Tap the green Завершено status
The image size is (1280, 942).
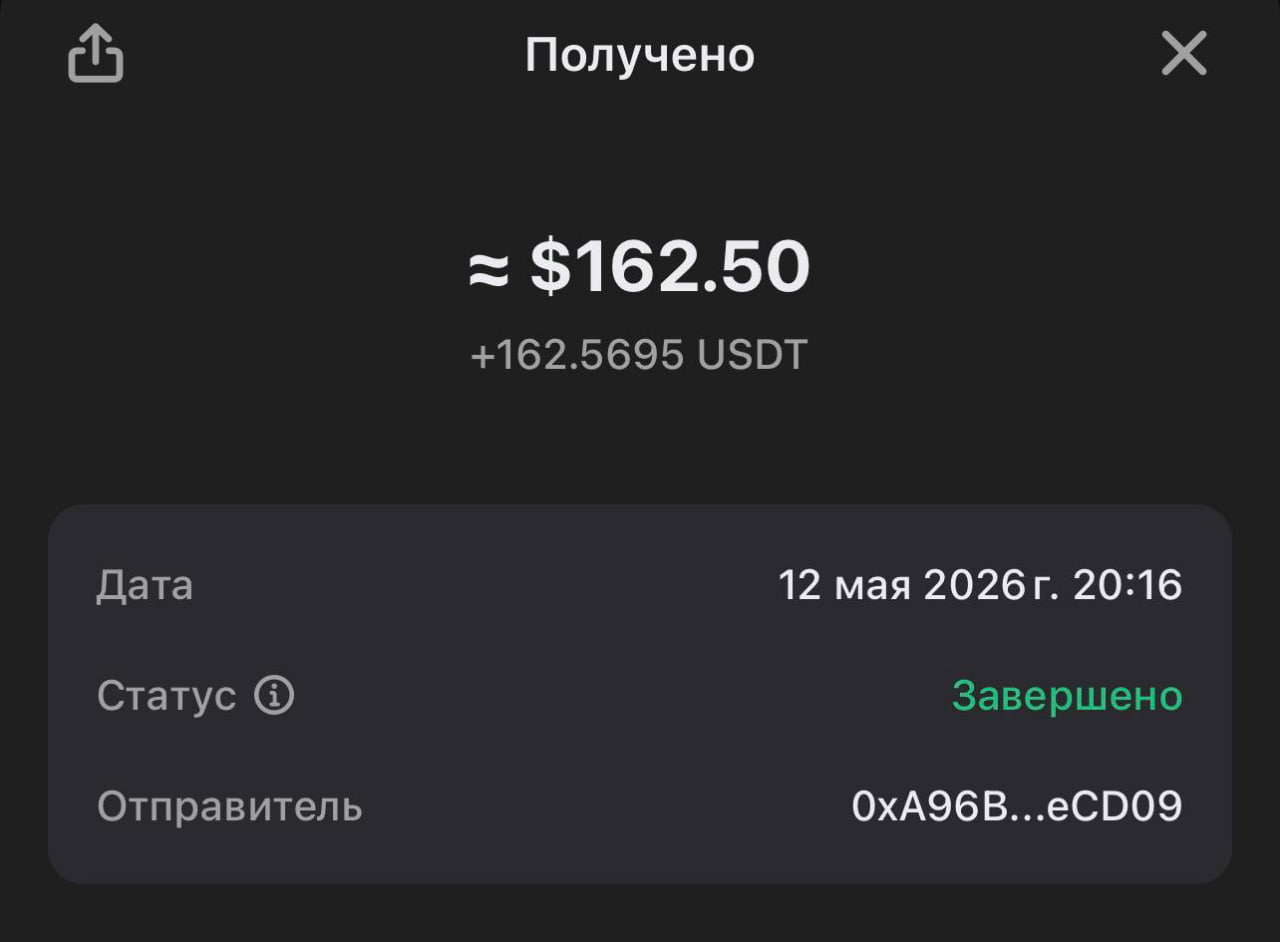click(1067, 695)
